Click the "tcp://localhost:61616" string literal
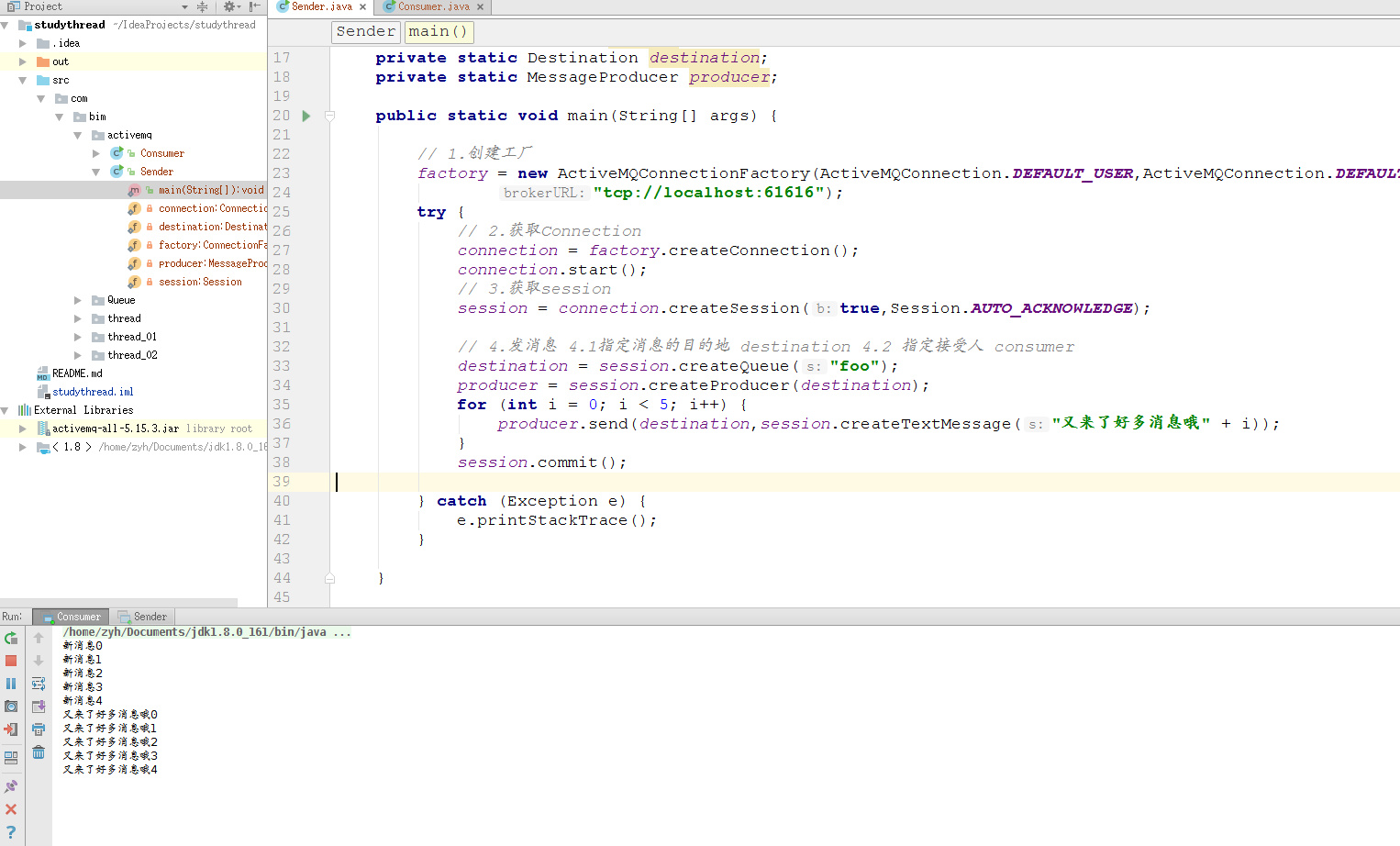This screenshot has height=846, width=1400. click(x=708, y=193)
